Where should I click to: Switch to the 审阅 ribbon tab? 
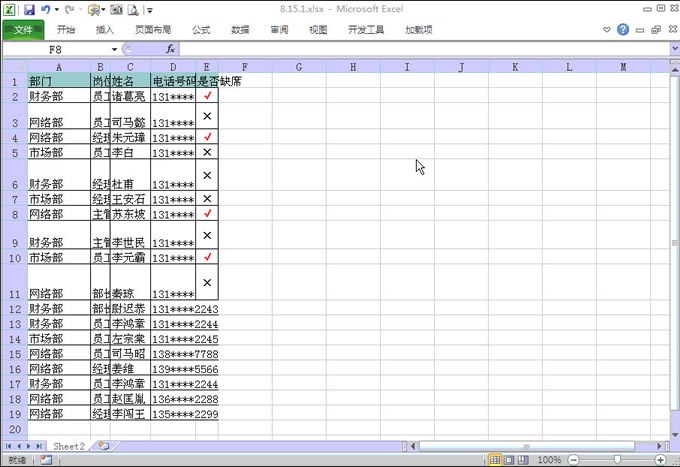click(x=279, y=29)
